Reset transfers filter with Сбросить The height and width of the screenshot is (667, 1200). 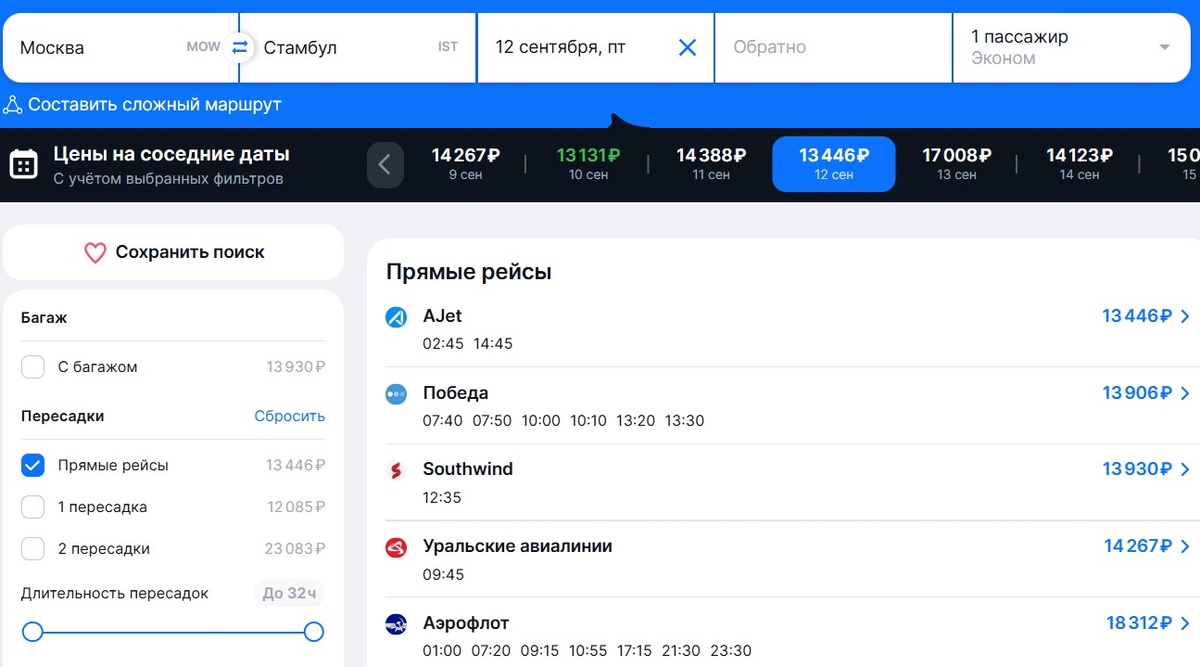point(290,416)
